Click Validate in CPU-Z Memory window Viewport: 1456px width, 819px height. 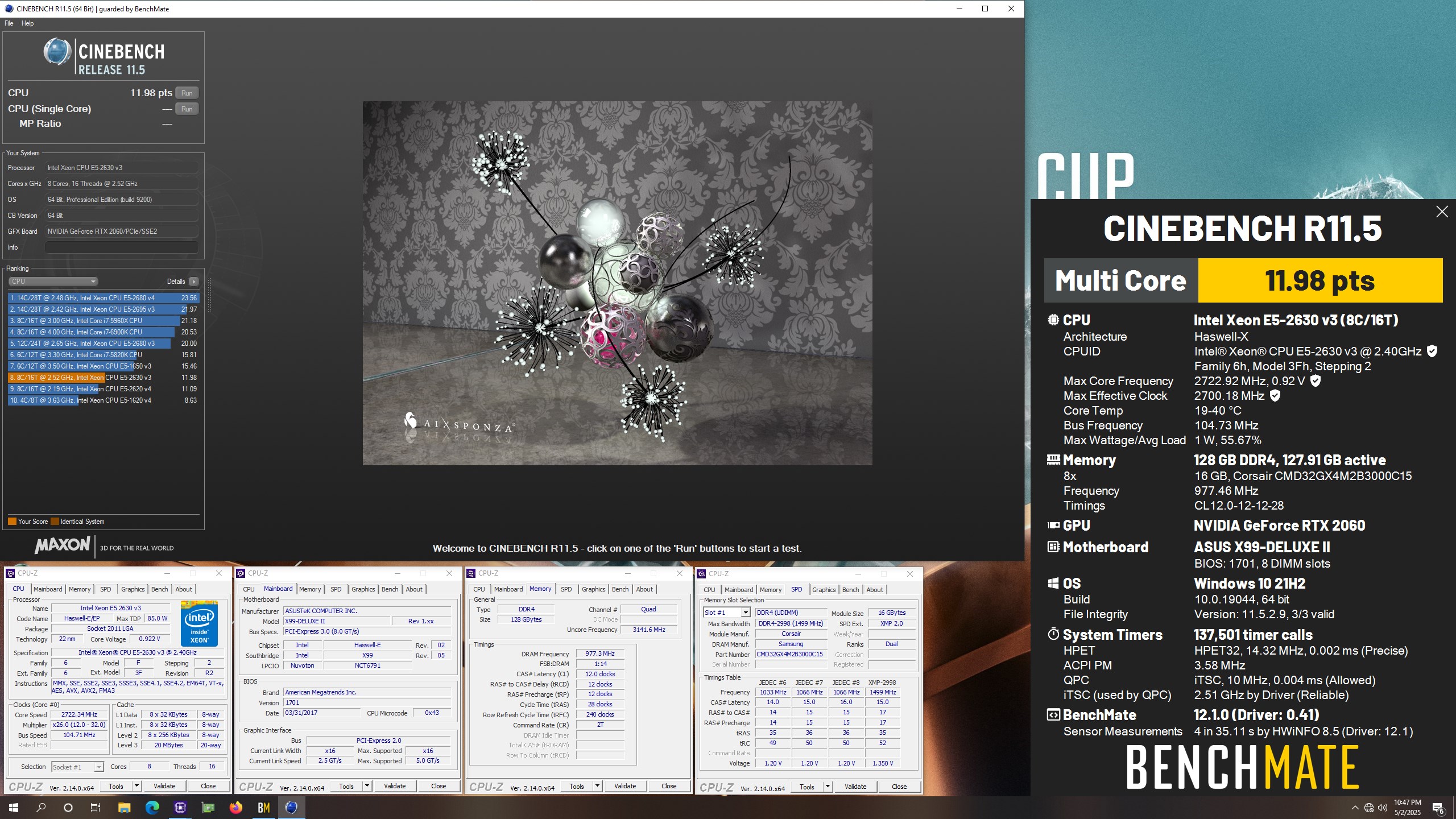pyautogui.click(x=625, y=786)
